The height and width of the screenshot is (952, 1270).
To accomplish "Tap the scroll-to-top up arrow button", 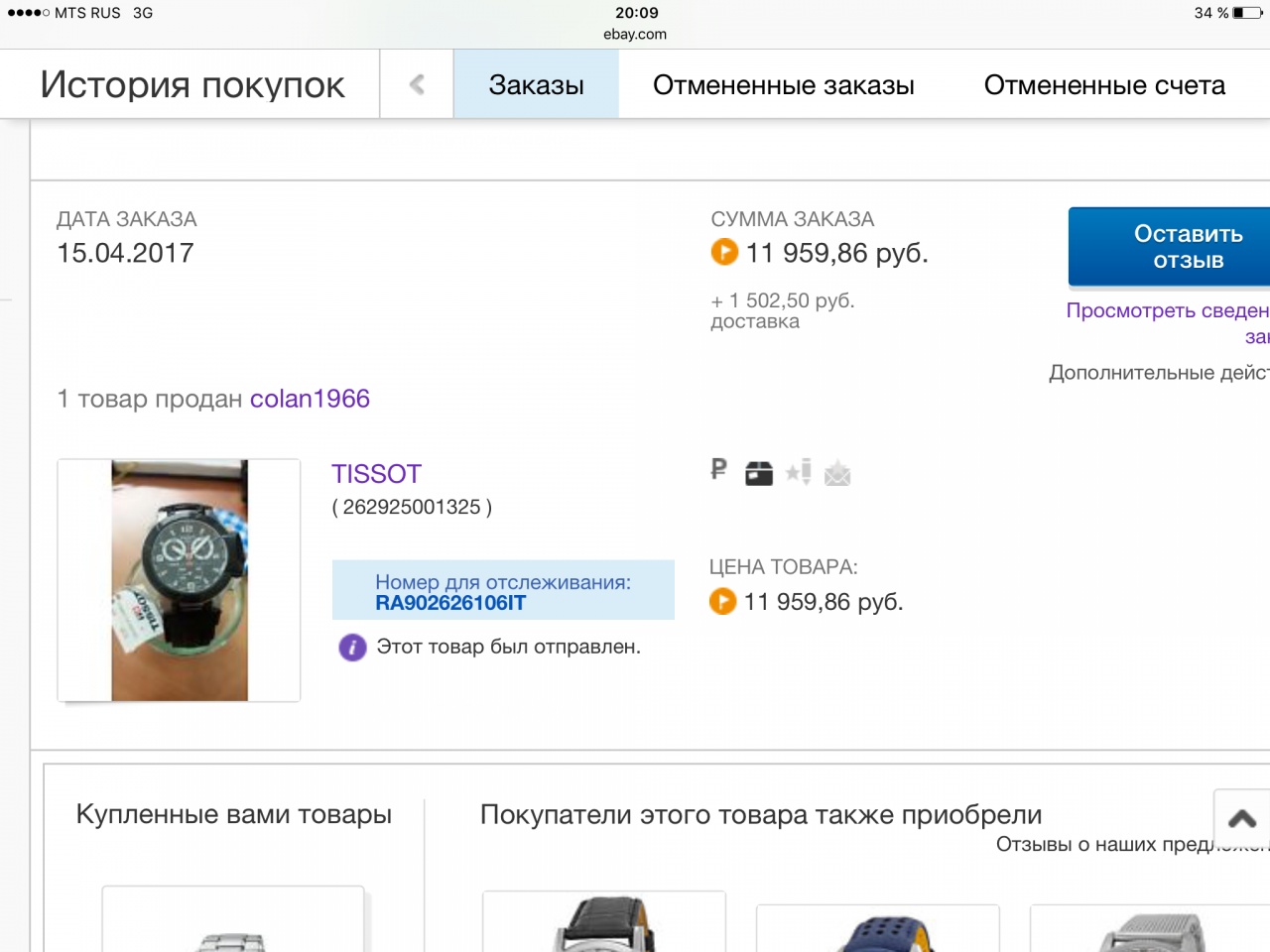I will point(1241,818).
